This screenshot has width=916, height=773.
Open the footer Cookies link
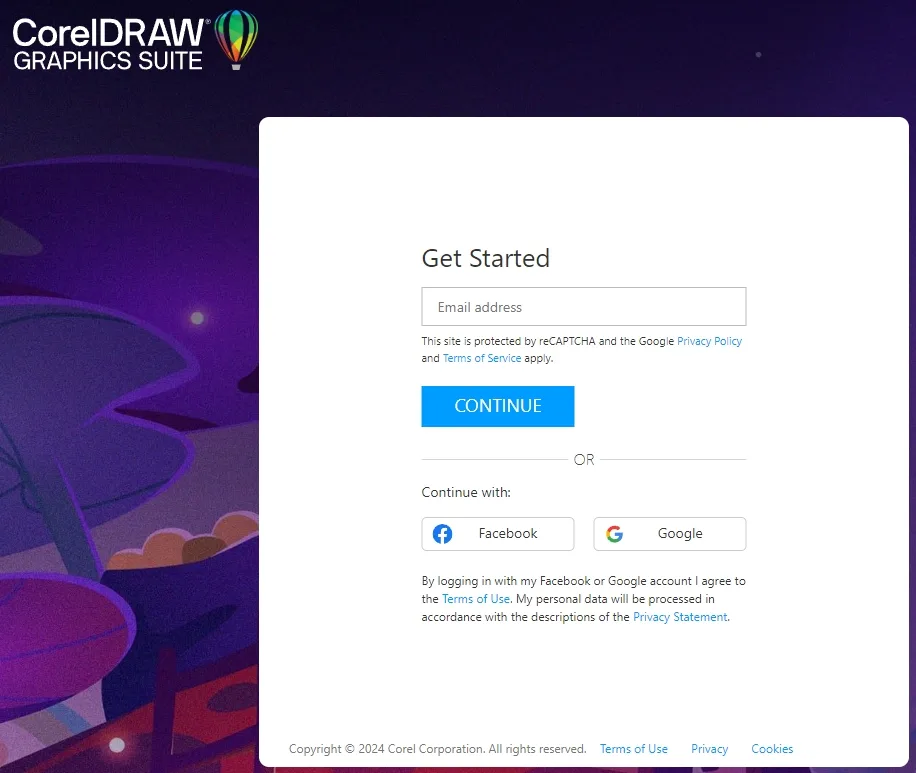(772, 748)
